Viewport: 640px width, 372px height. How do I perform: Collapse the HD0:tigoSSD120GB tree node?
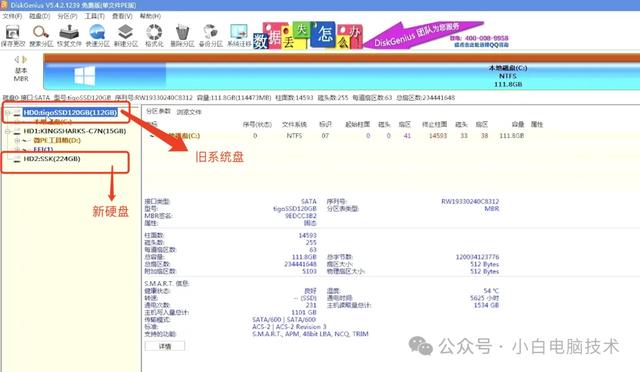tap(7, 113)
